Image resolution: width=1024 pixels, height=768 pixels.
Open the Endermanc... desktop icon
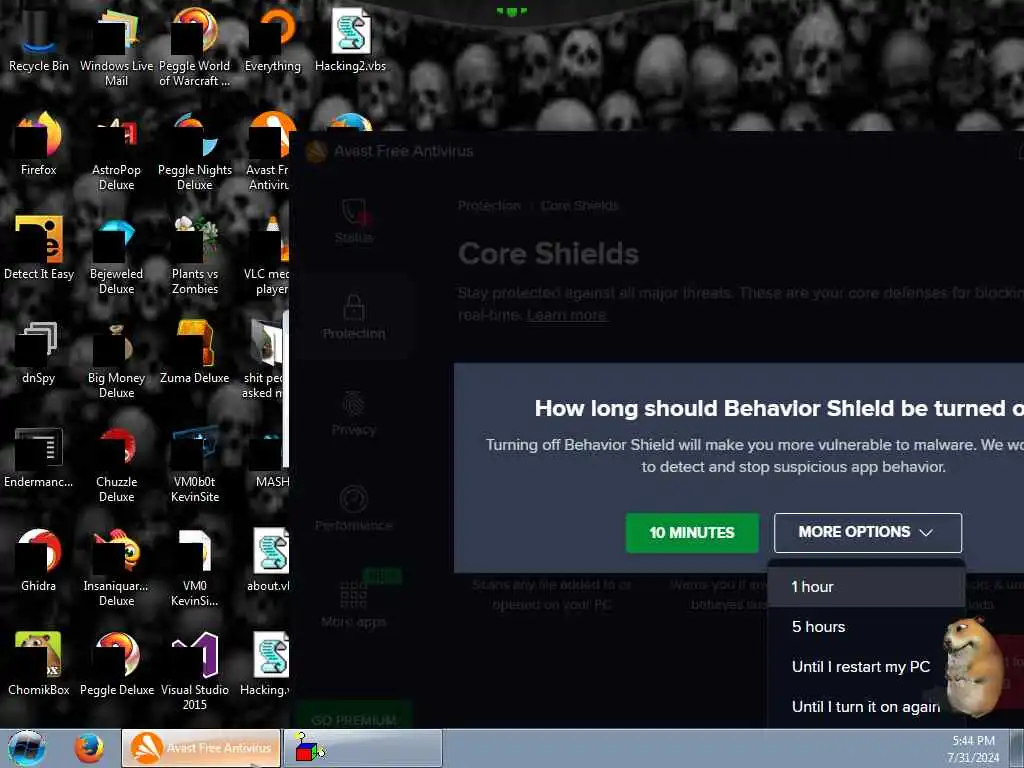(x=38, y=456)
